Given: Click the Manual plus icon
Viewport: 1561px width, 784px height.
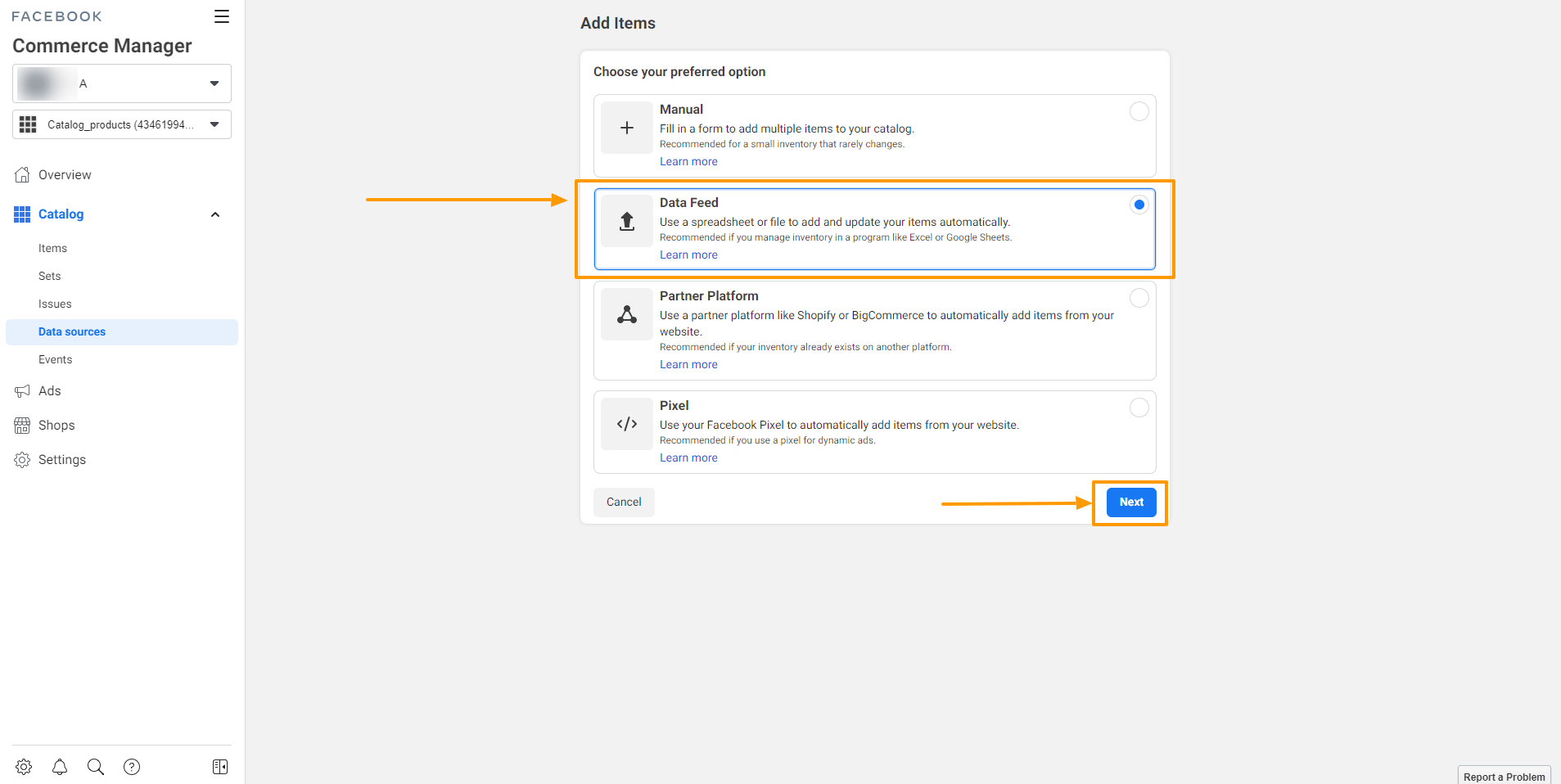Looking at the screenshot, I should tap(627, 128).
